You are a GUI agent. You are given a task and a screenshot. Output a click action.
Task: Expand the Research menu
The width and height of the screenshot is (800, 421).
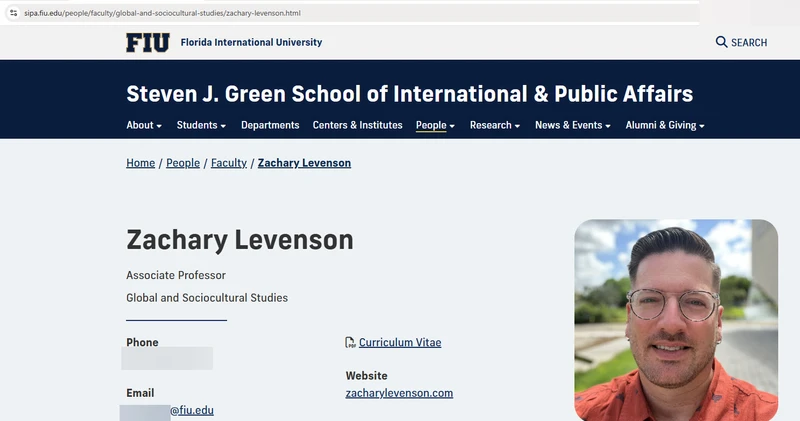coord(495,125)
